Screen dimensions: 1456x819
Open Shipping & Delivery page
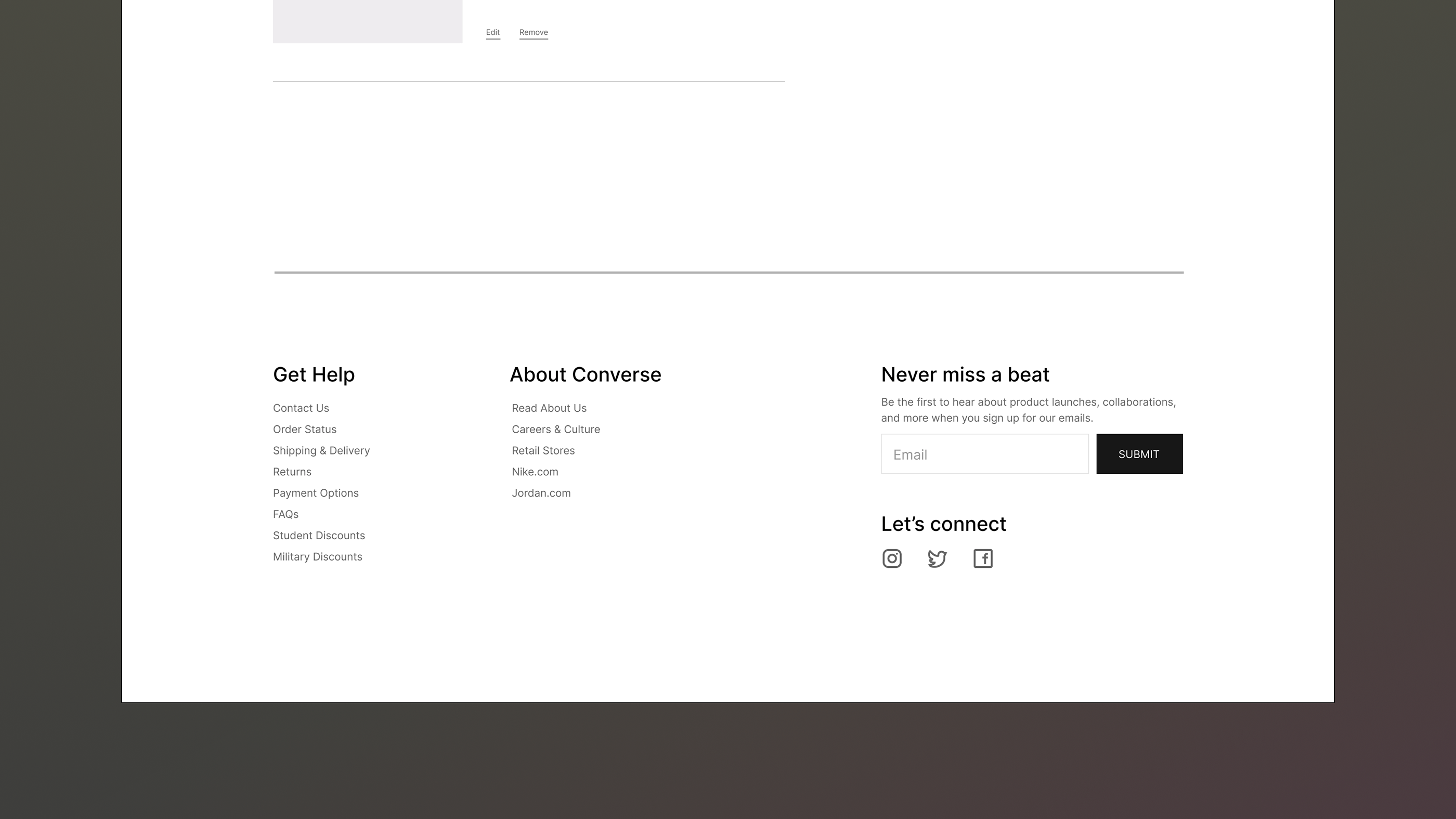click(321, 450)
